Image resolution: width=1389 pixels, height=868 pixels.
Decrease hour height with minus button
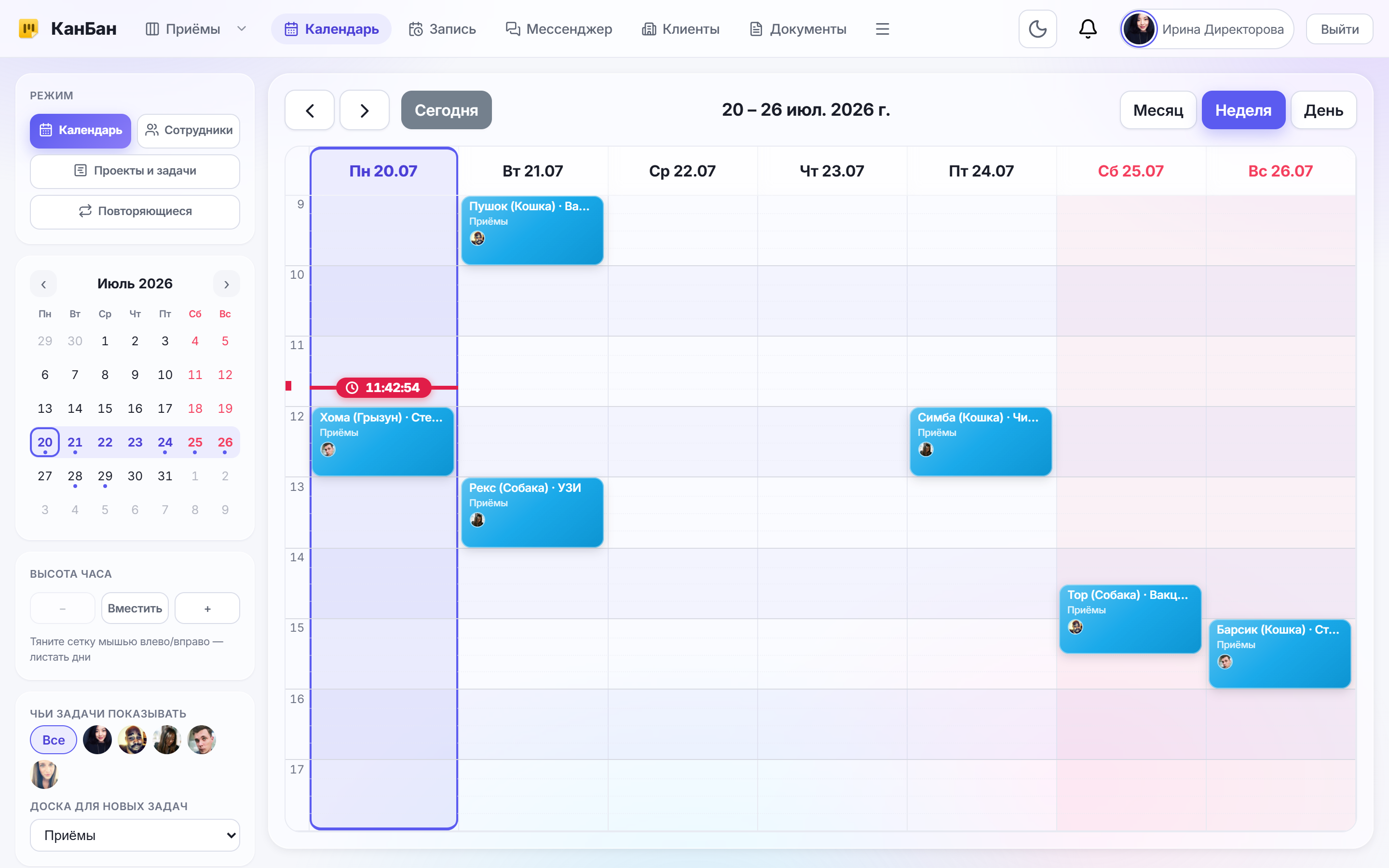click(63, 608)
